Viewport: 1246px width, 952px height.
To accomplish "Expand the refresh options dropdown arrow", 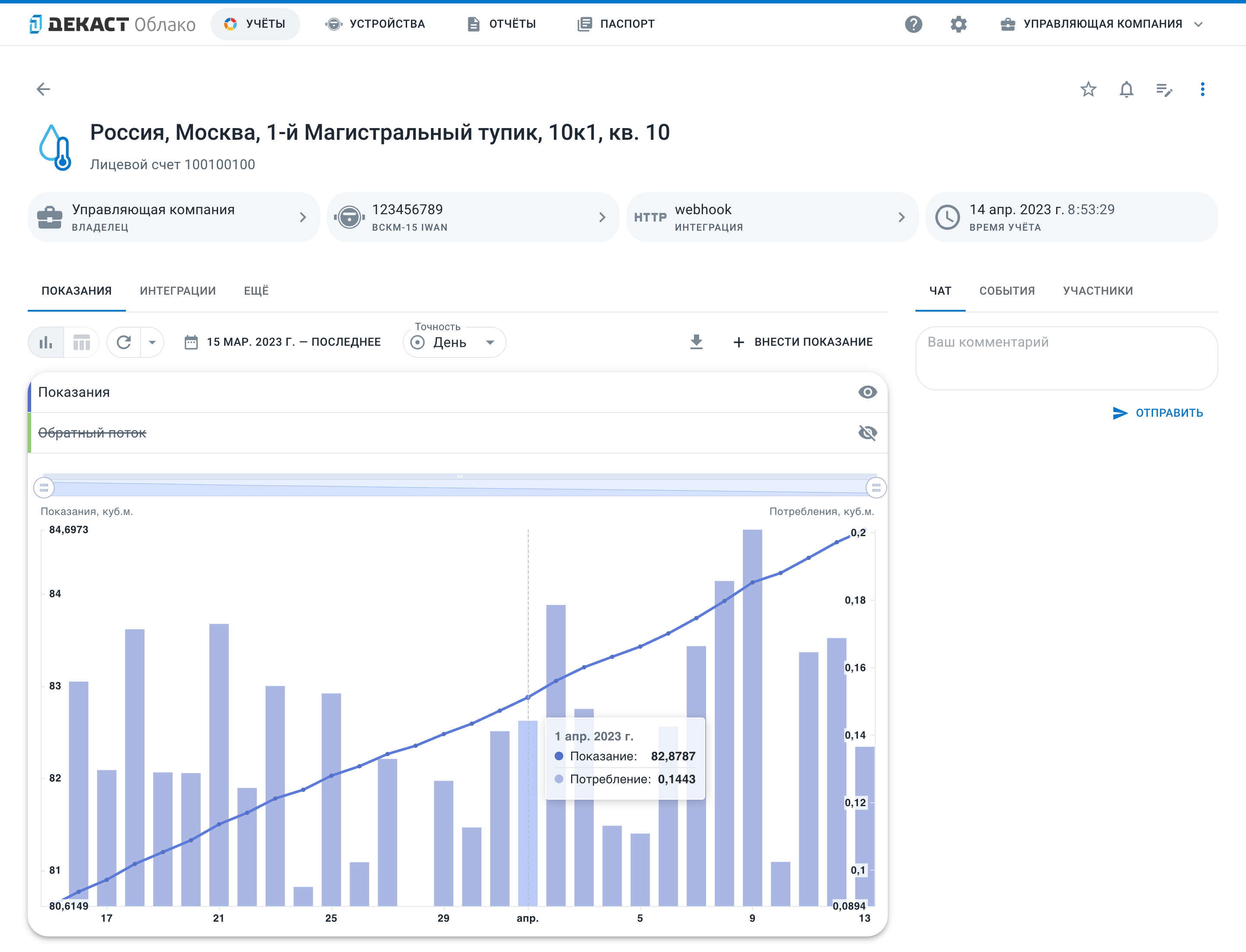I will coord(152,342).
